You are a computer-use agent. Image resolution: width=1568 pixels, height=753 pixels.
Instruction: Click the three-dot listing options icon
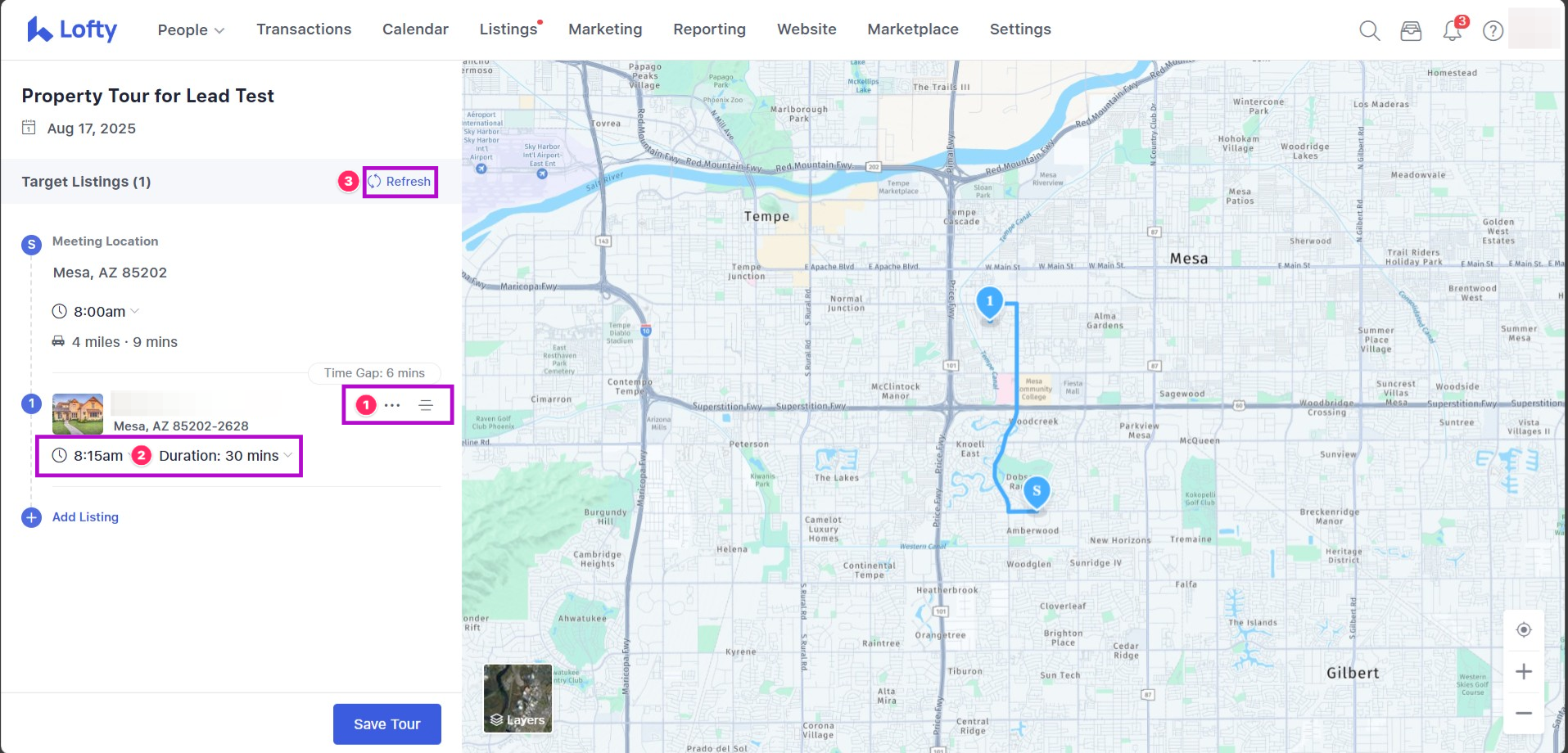click(393, 405)
